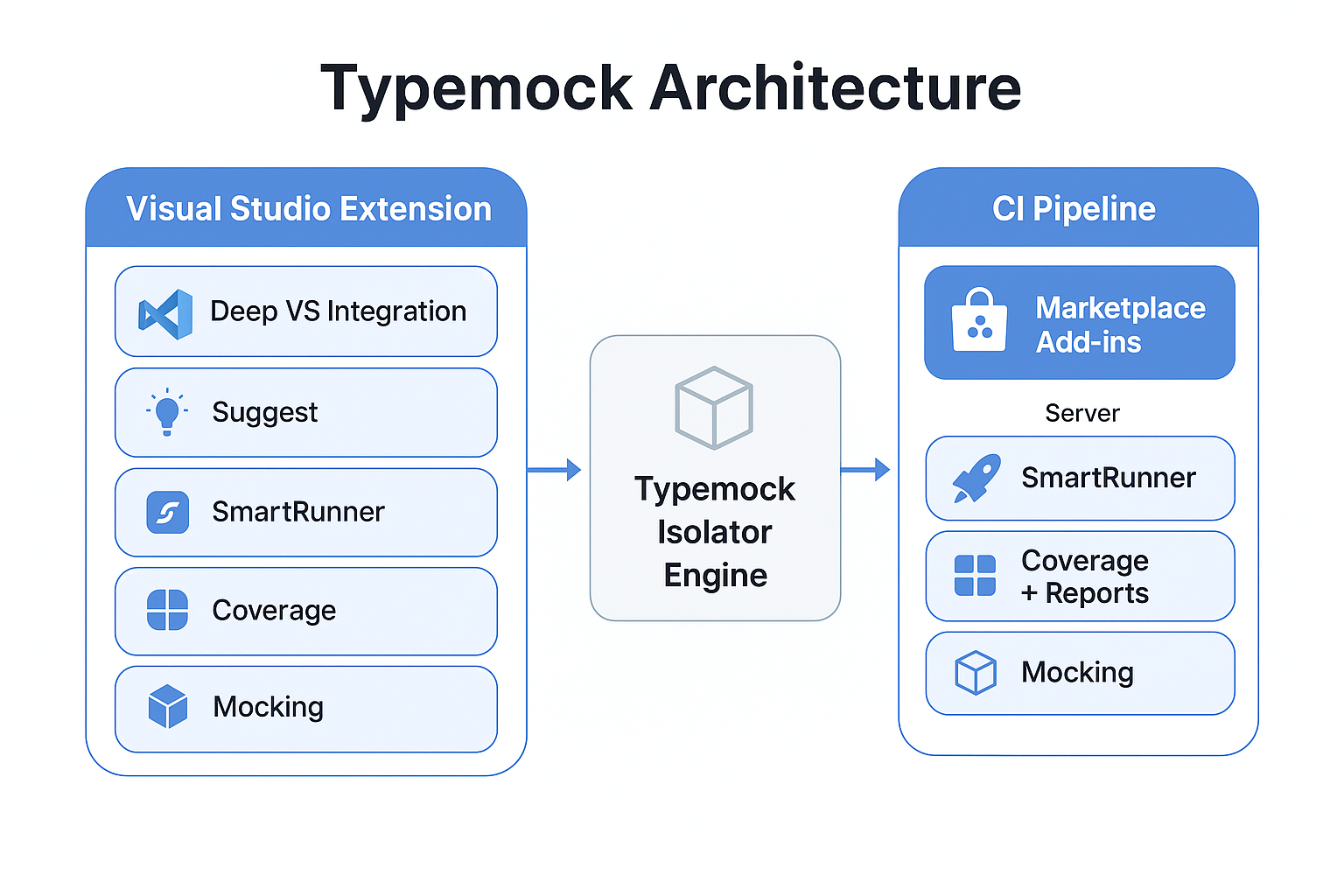Viewport: 1344px width, 896px height.
Task: Select the Deep VS Integration item
Action: click(x=306, y=311)
